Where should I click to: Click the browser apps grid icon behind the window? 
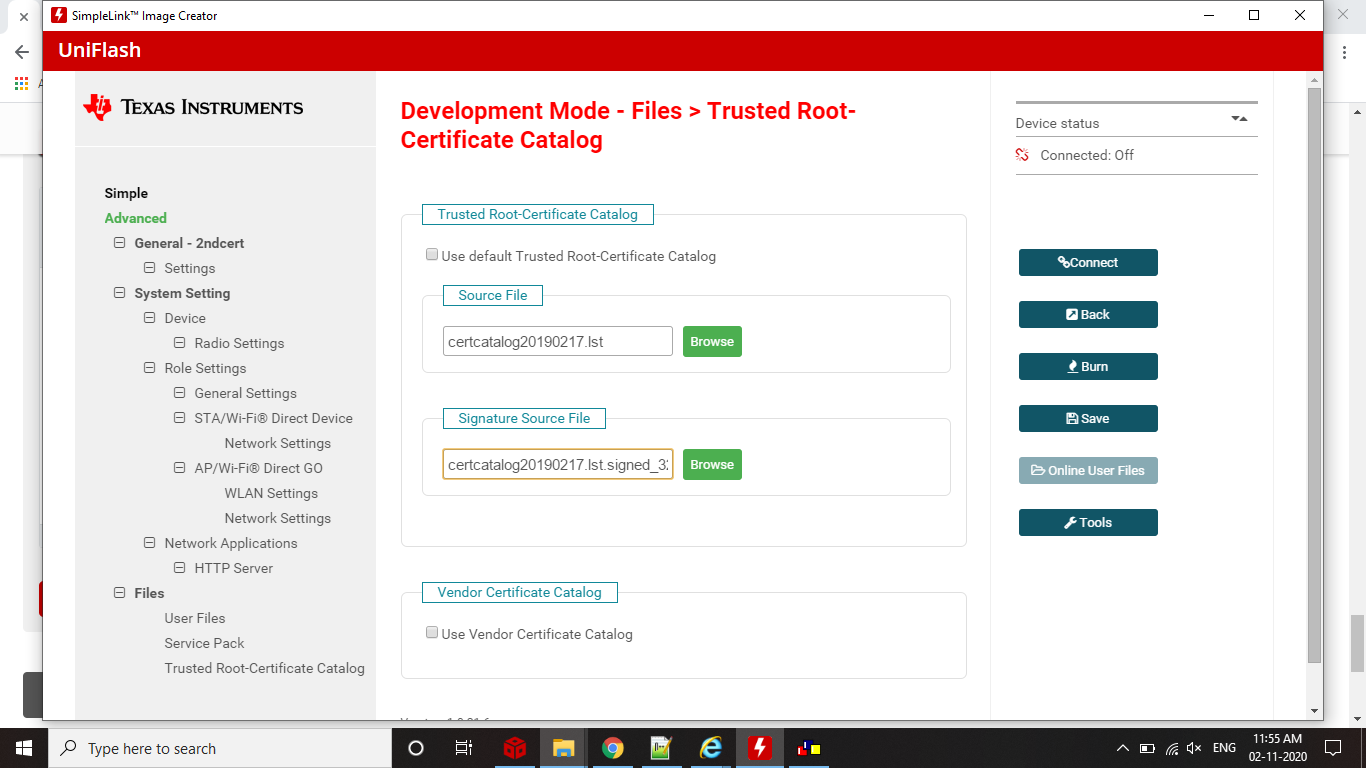click(21, 84)
